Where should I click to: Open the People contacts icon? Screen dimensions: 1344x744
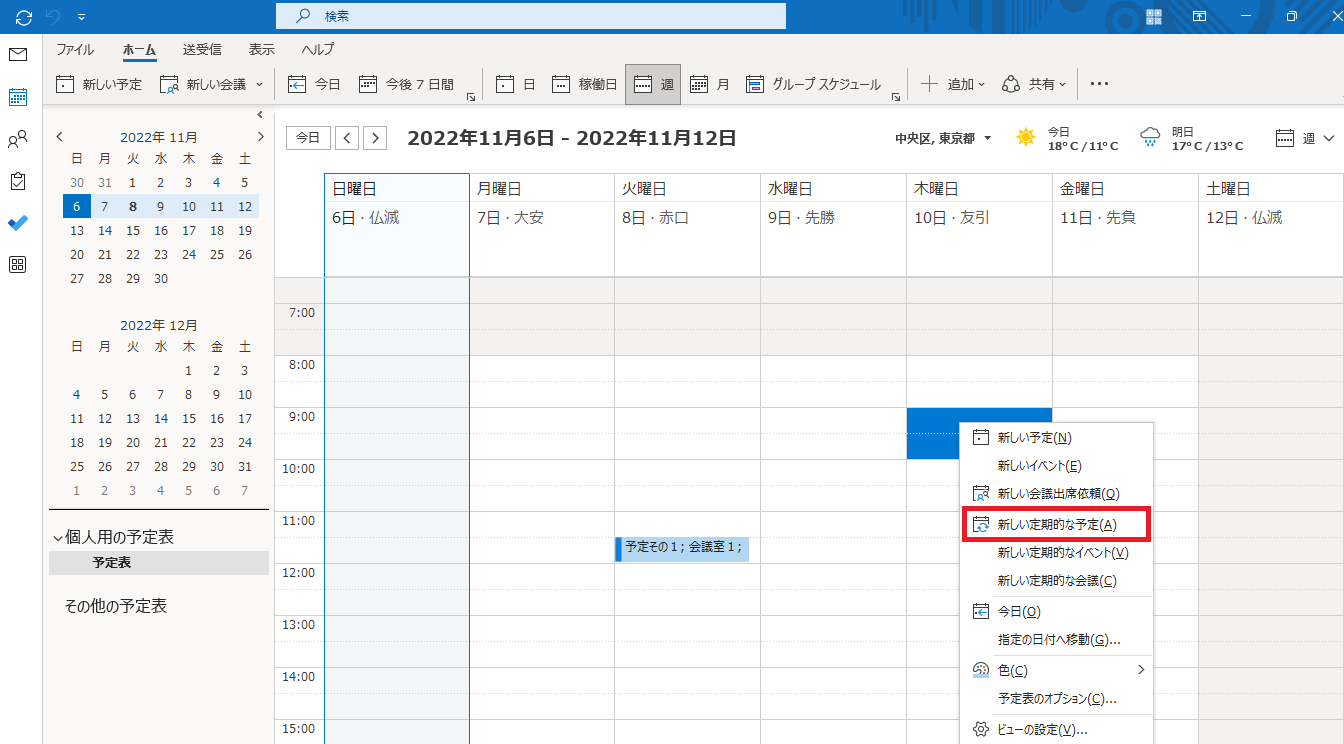(x=18, y=140)
